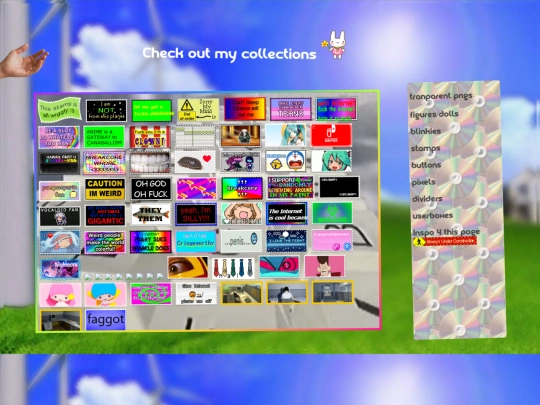Select the yellow 'Out of order' warning stamp
Screen dimensions: 540x405
(198, 110)
